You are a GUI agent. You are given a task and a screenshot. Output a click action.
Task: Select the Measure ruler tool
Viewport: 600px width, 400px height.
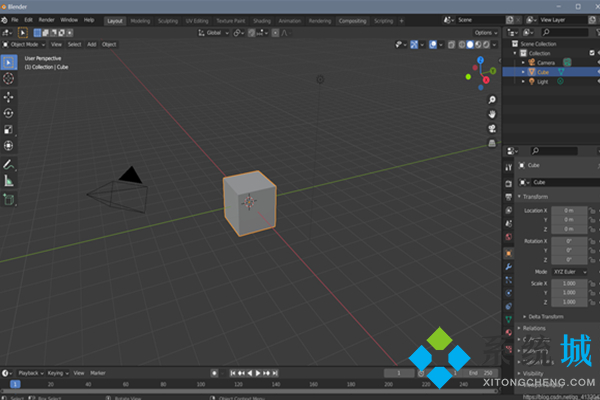click(8, 181)
